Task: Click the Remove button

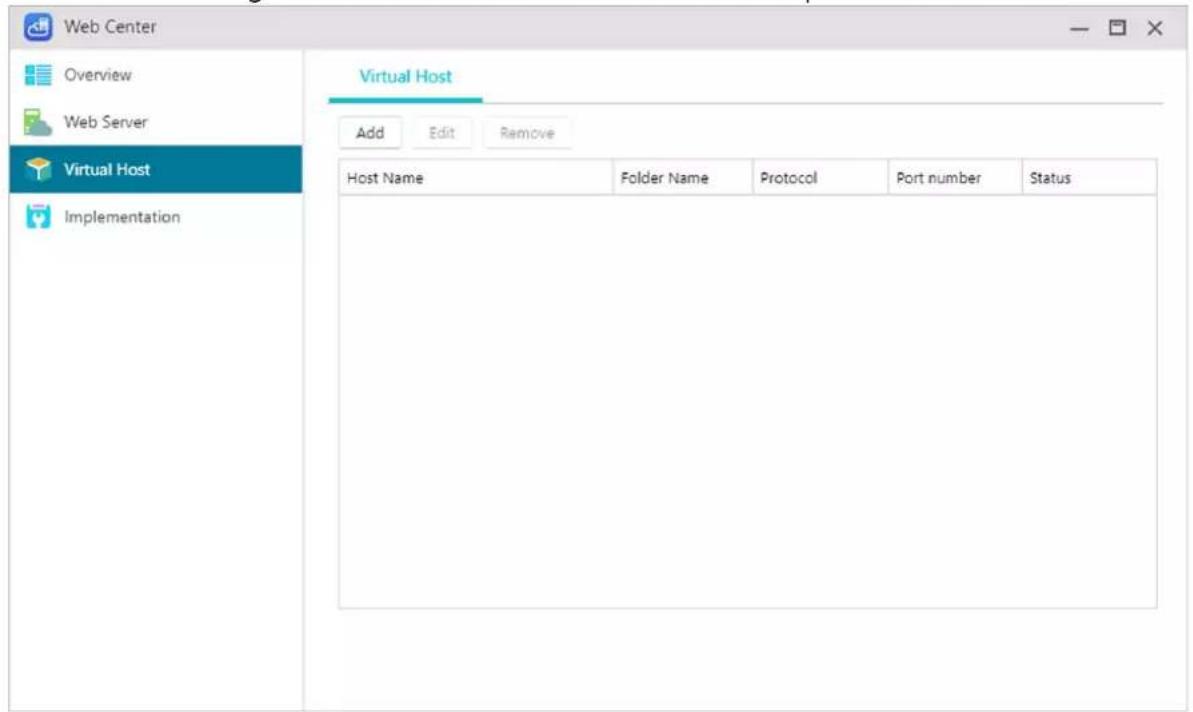Action: tap(527, 133)
